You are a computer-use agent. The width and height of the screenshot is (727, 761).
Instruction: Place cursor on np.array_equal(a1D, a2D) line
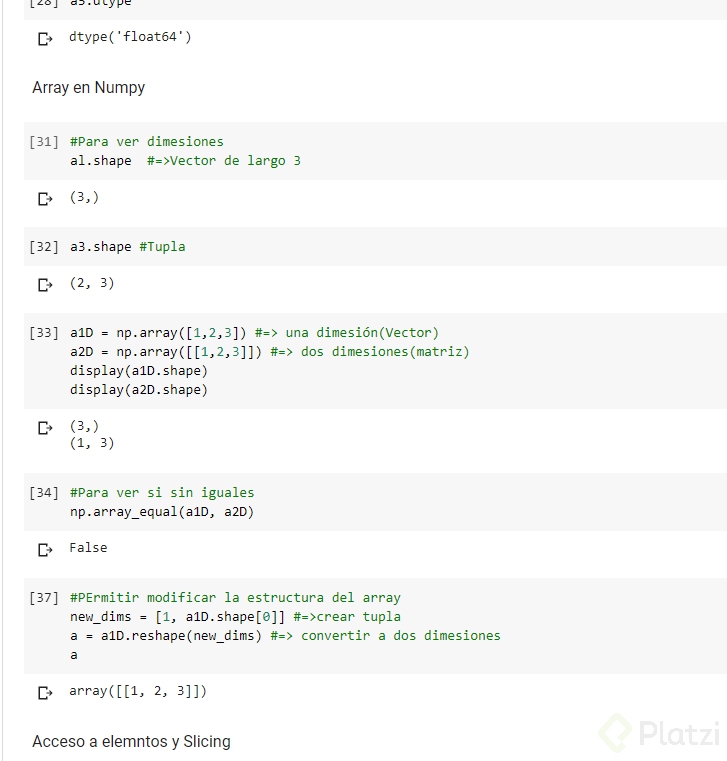click(162, 512)
